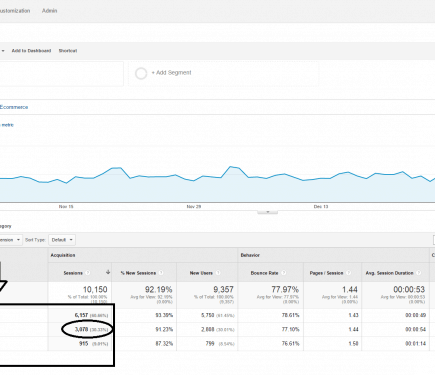Click the Sessions sort descending arrow

[x=108, y=272]
